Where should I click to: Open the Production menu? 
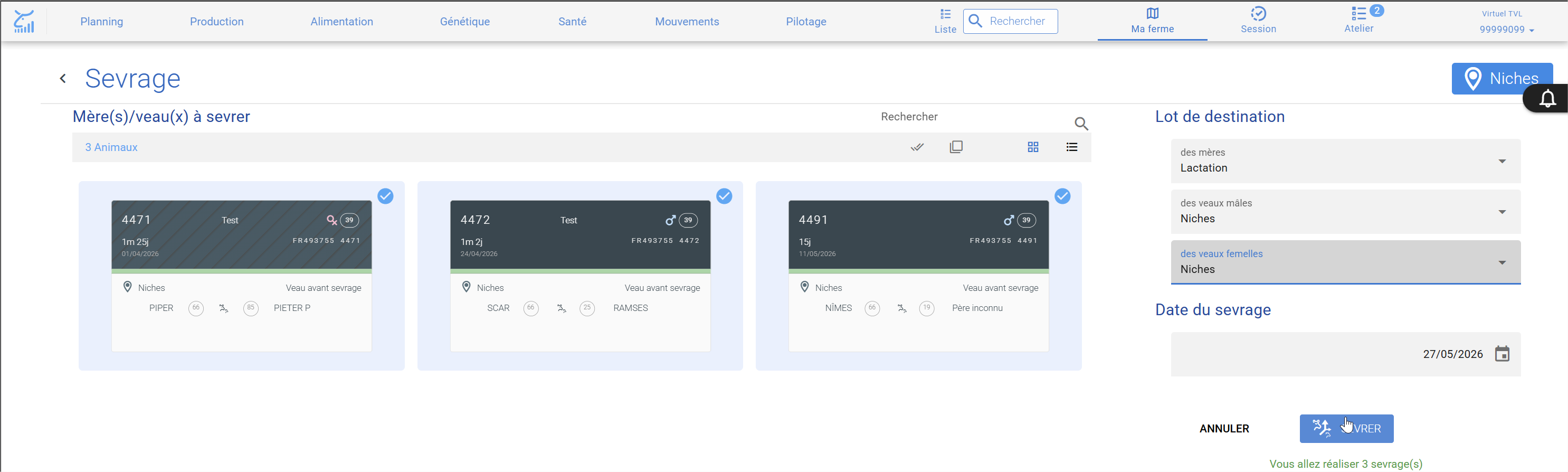click(217, 21)
